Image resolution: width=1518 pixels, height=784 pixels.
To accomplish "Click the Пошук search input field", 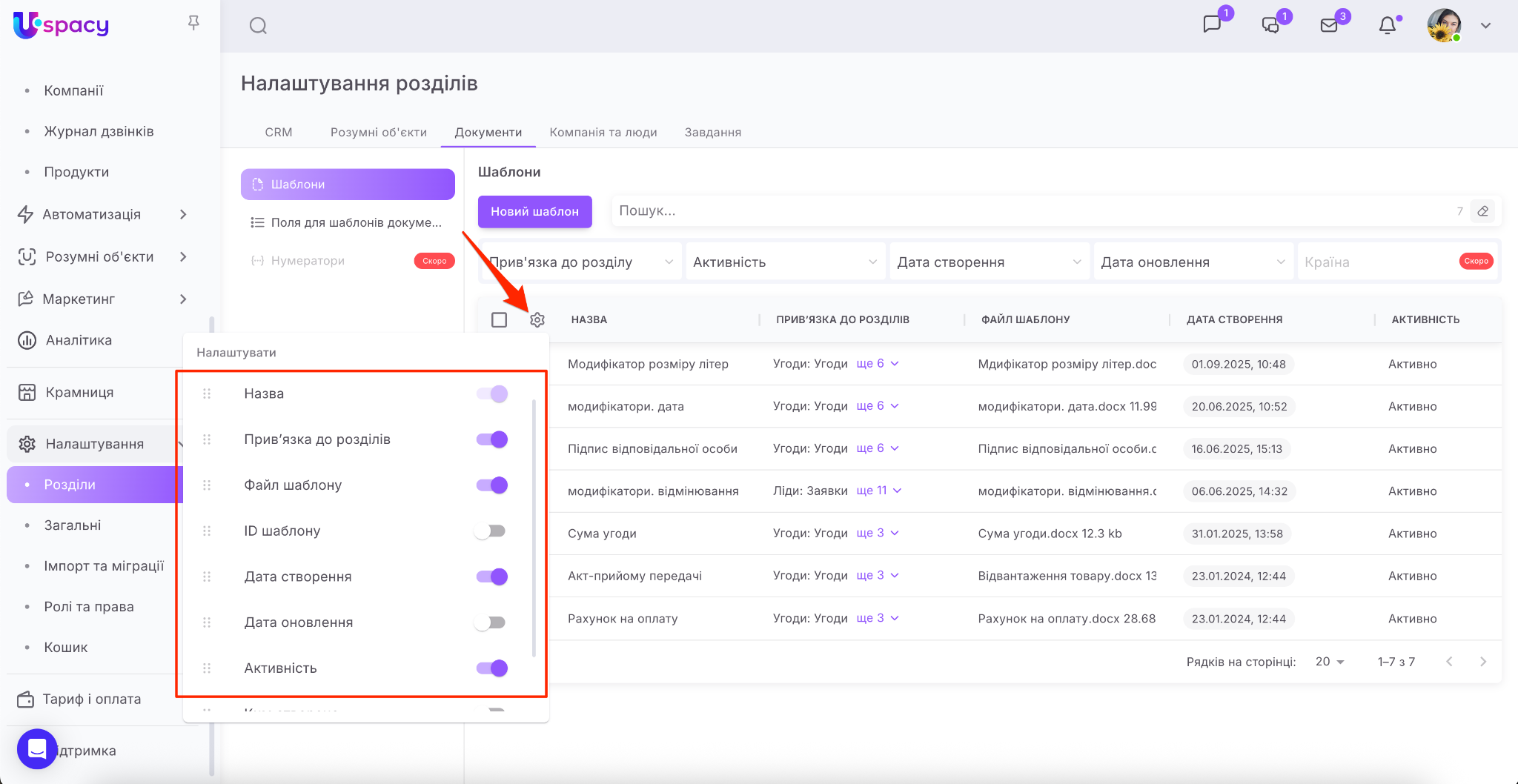I will click(1030, 211).
